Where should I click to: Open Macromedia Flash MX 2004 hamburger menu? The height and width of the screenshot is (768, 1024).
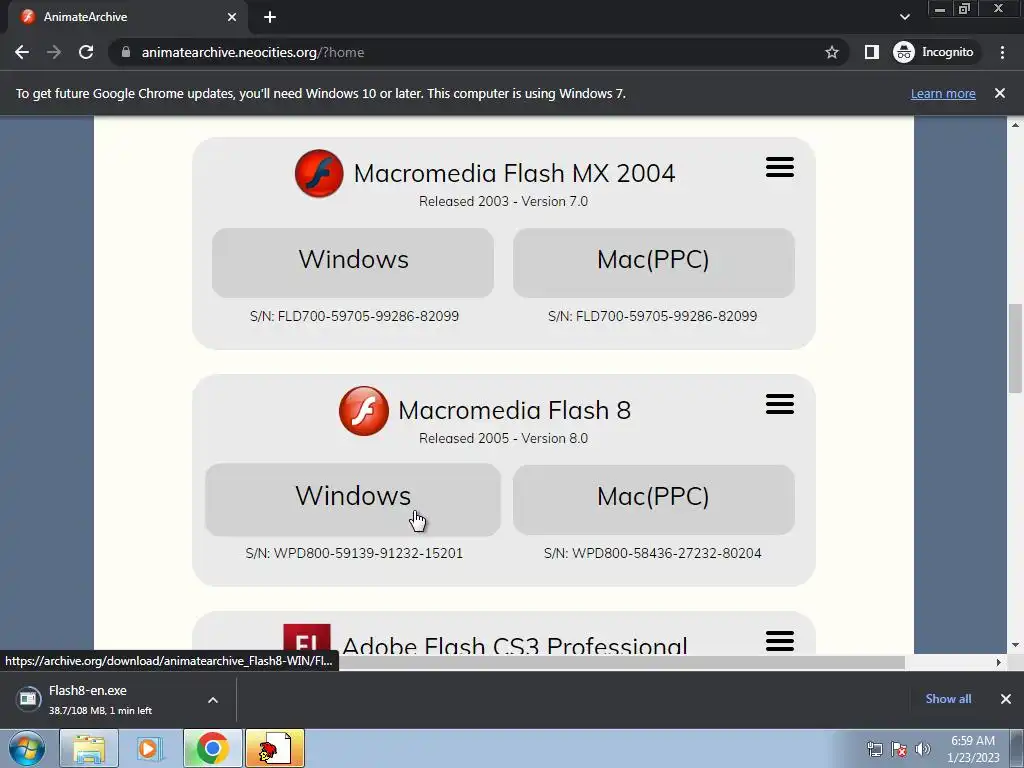point(780,167)
